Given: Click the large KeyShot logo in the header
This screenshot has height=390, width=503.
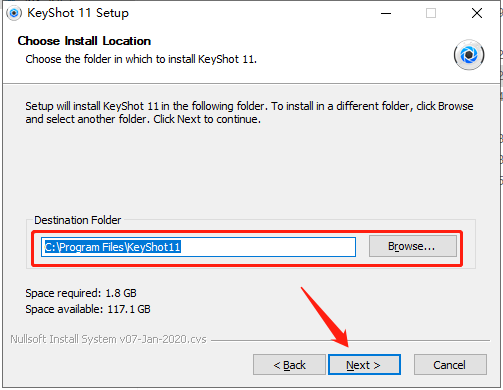Looking at the screenshot, I should 469,55.
